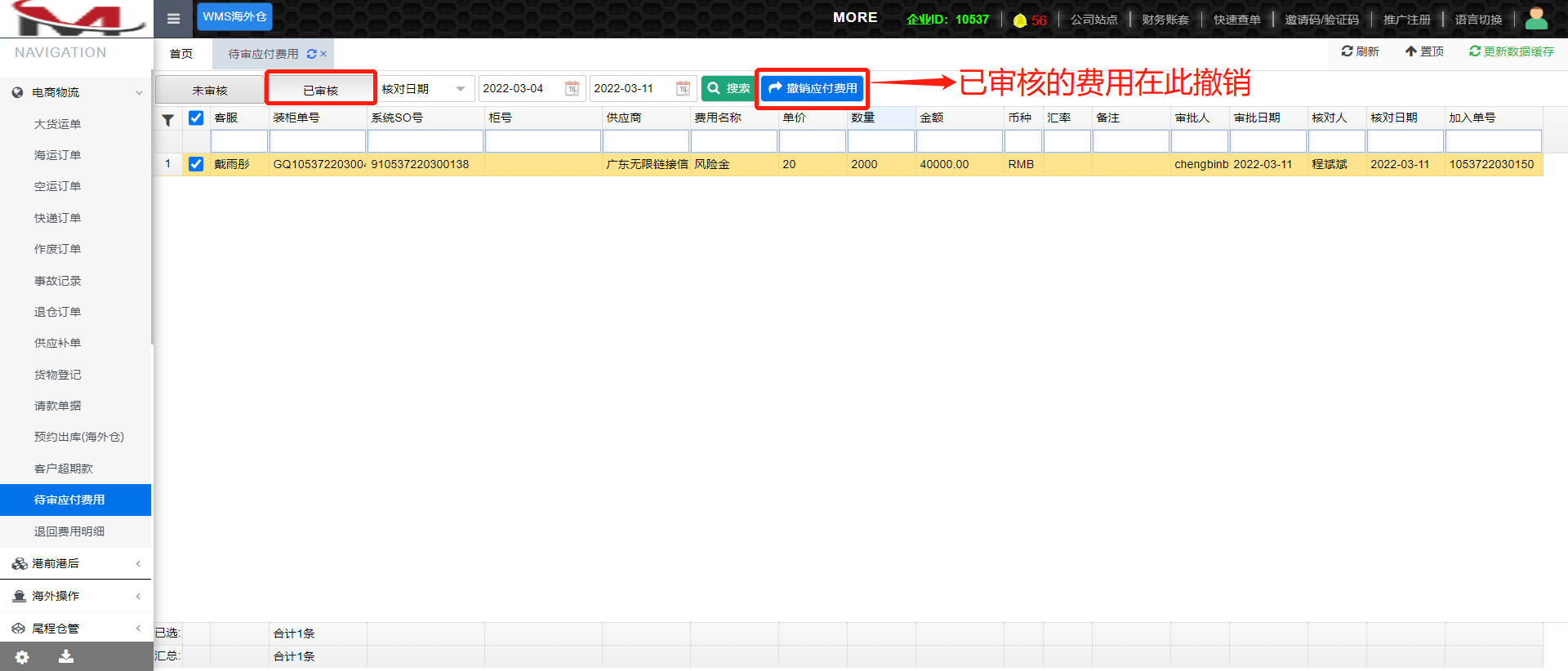Open calendar picker for start date 2022-03-04
Screen dimensions: 1568x671
(572, 88)
